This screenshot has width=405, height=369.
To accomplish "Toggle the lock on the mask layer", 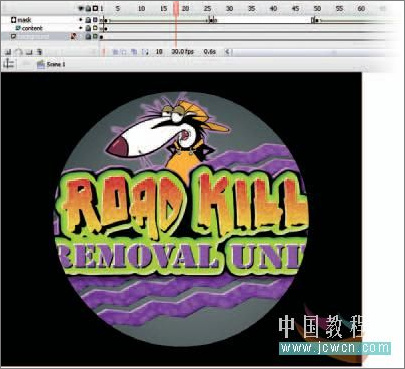I will coord(88,20).
